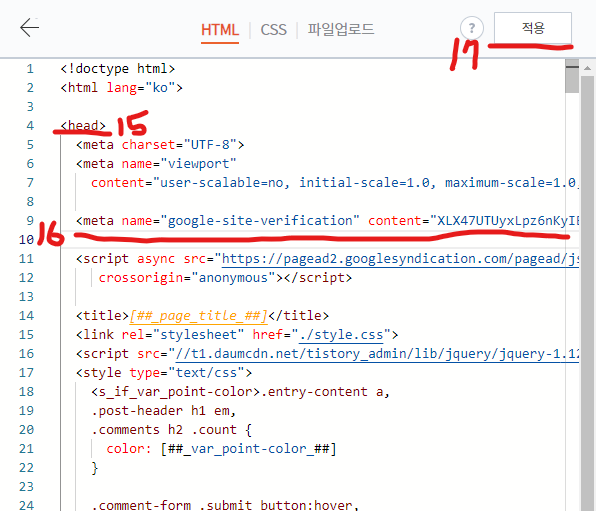Open the help question mark icon
The width and height of the screenshot is (596, 511).
coord(471,28)
